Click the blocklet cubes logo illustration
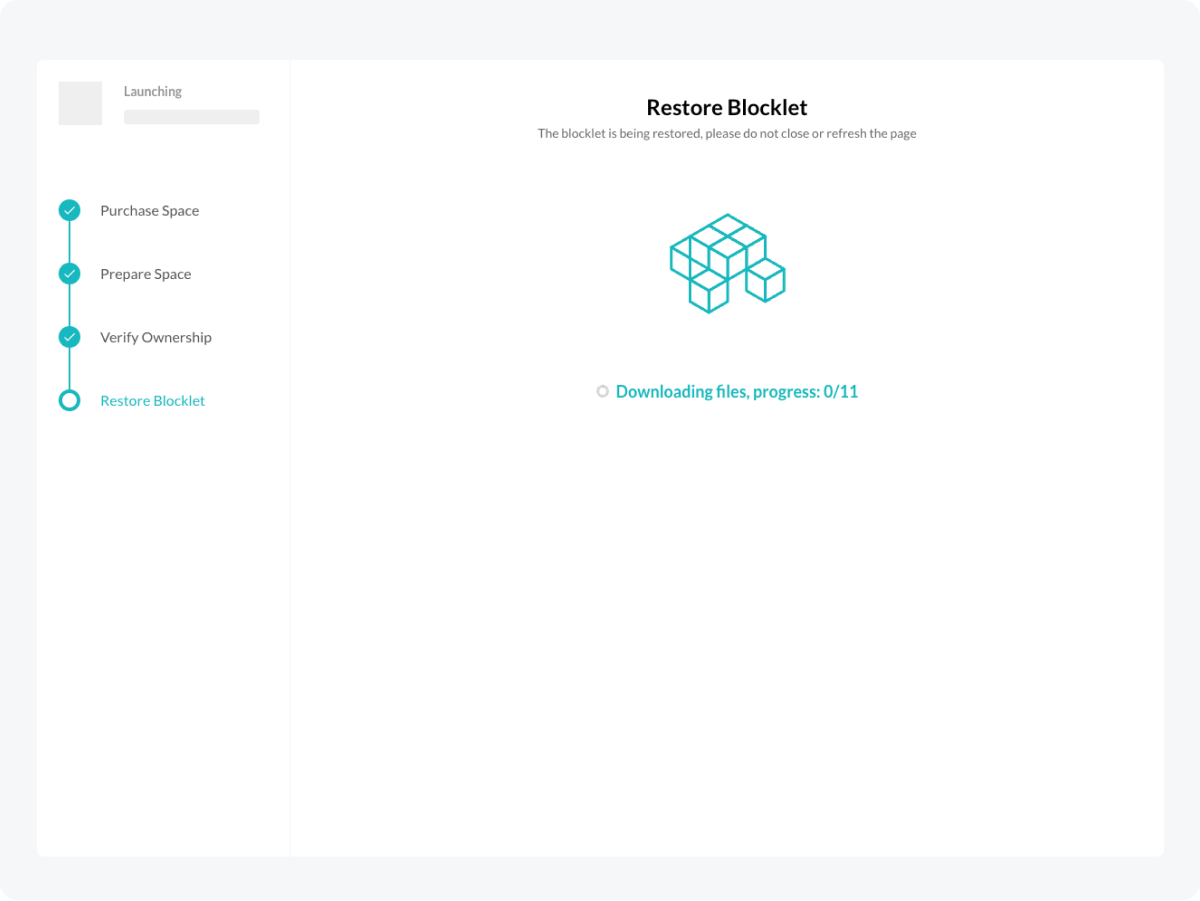The width and height of the screenshot is (1200, 901). 727,262
